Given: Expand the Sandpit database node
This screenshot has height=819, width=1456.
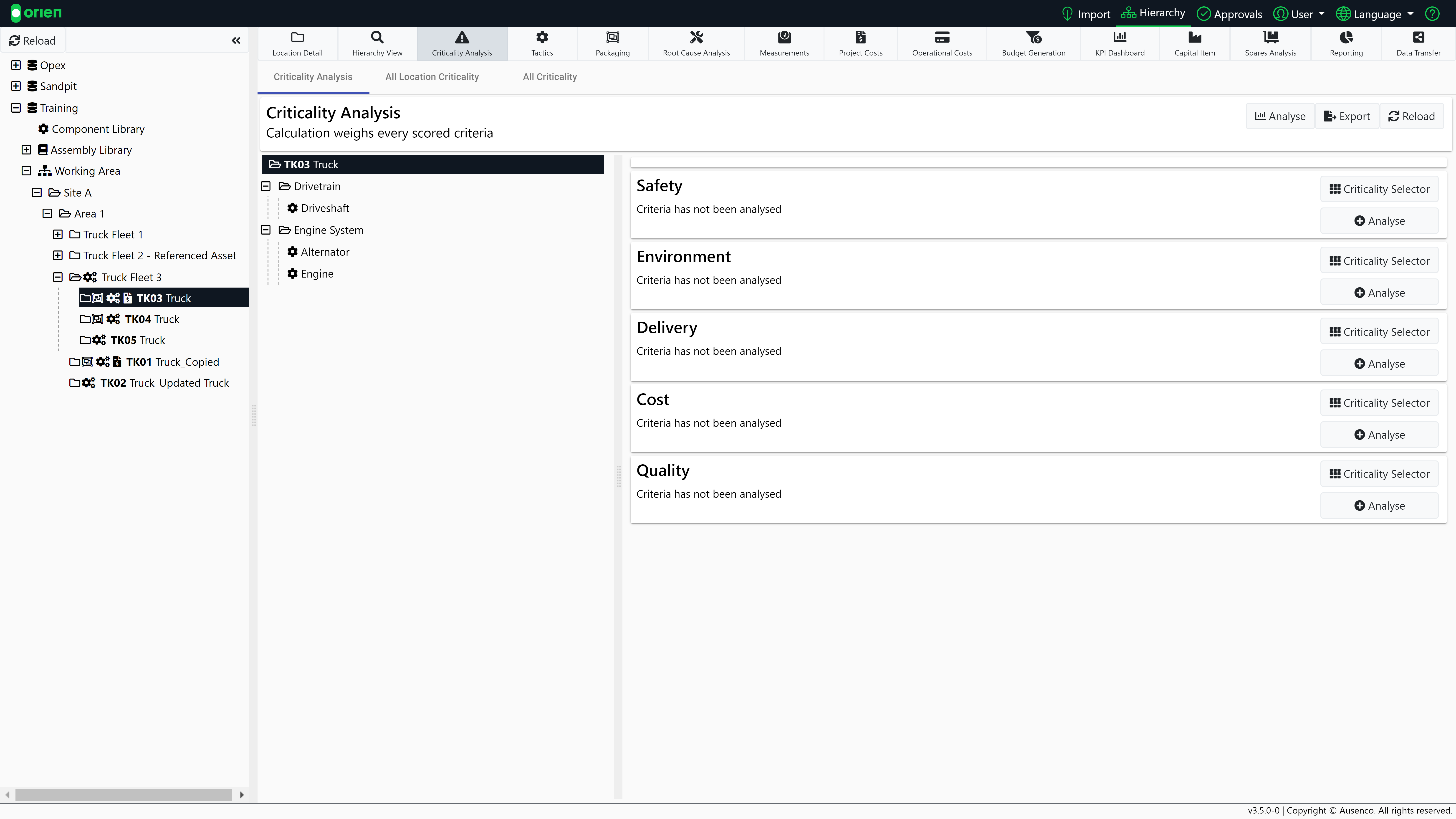Looking at the screenshot, I should 16,86.
